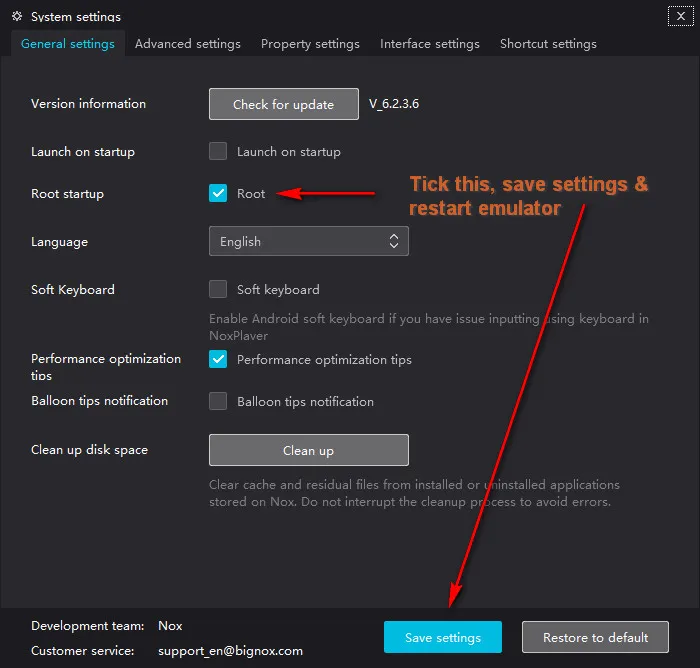Enable the Launch on startup checkbox
Viewport: 700px width, 668px height.
pos(218,151)
